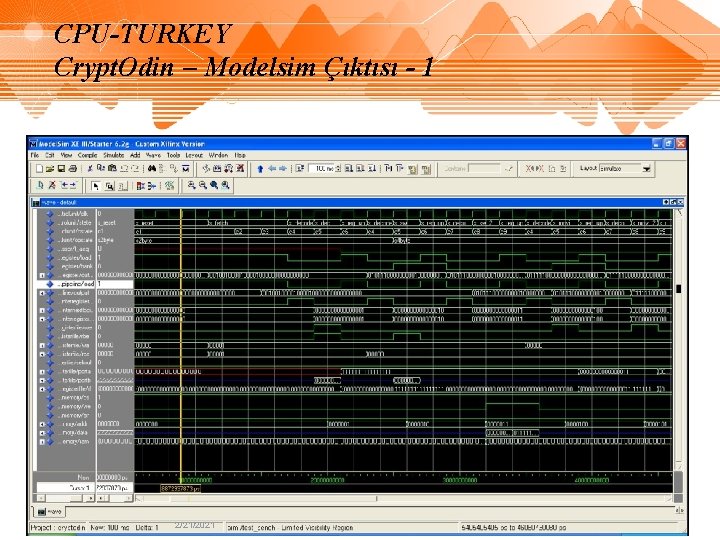Click the blue up arrow icon
The height and width of the screenshot is (540, 720).
(x=260, y=169)
